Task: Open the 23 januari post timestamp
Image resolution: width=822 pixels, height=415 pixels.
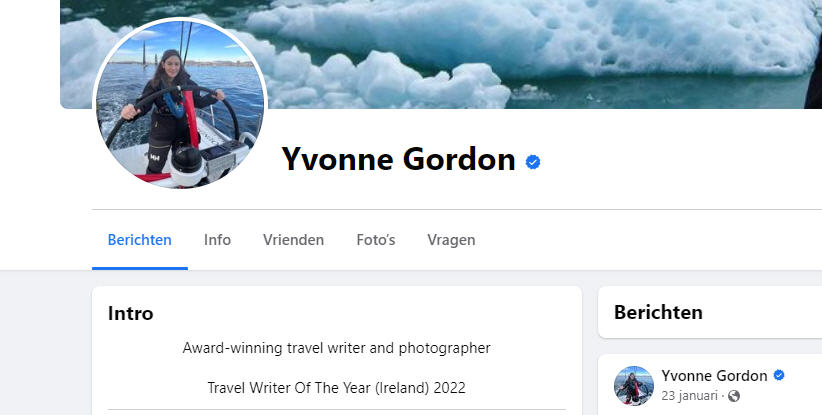Action: pyautogui.click(x=689, y=396)
